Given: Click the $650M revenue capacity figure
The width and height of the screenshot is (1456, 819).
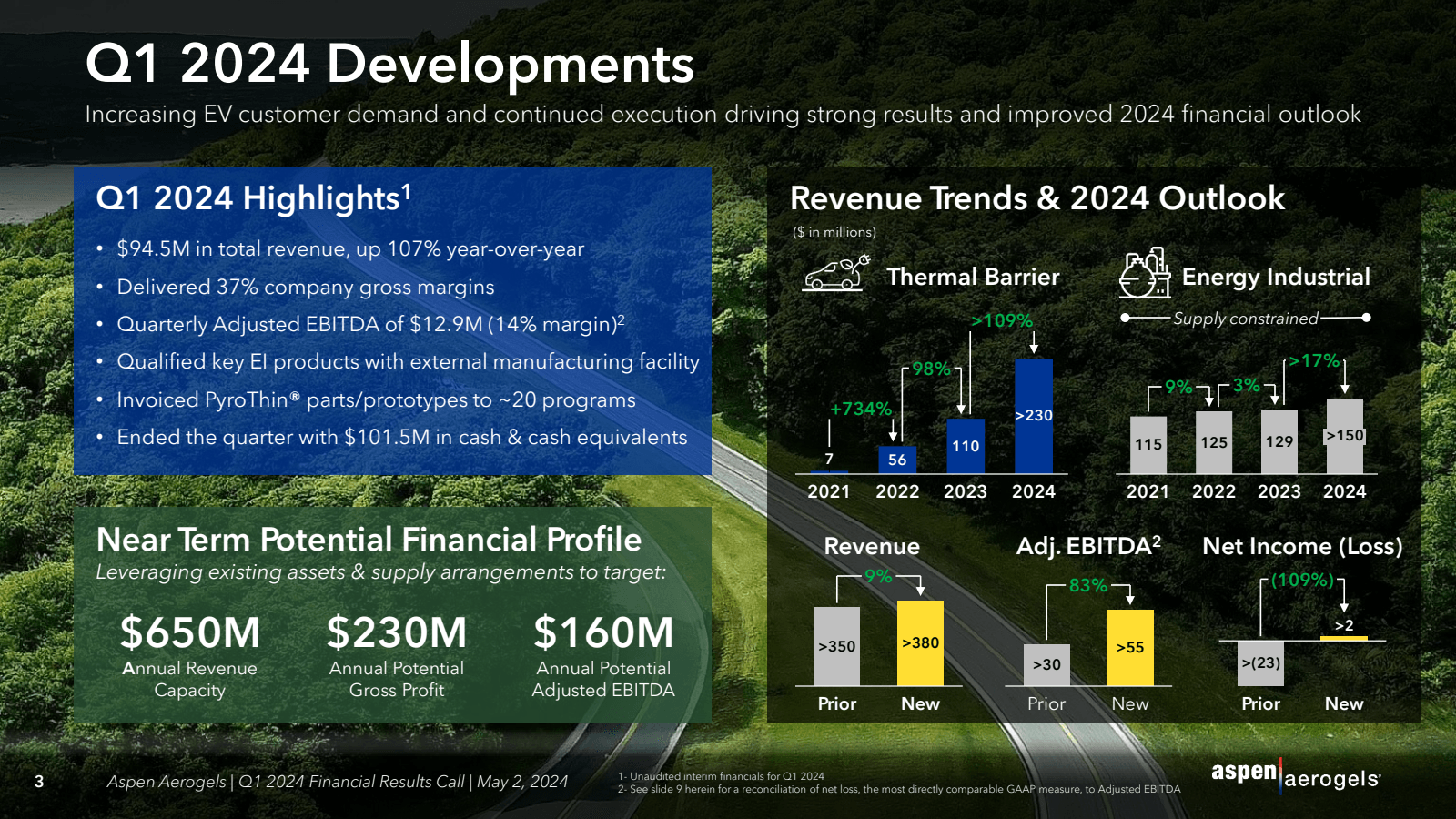Looking at the screenshot, I should pos(190,632).
